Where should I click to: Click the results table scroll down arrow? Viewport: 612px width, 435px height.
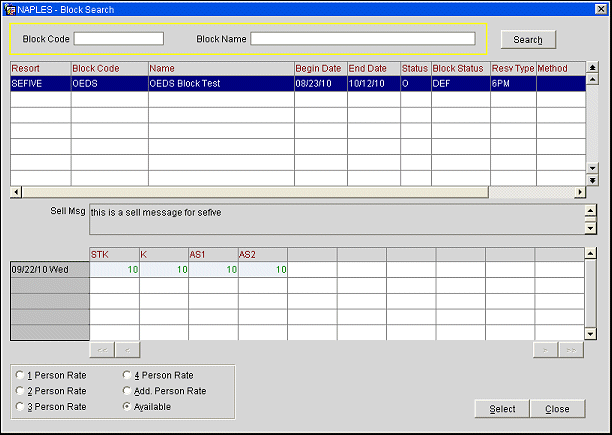click(x=591, y=168)
